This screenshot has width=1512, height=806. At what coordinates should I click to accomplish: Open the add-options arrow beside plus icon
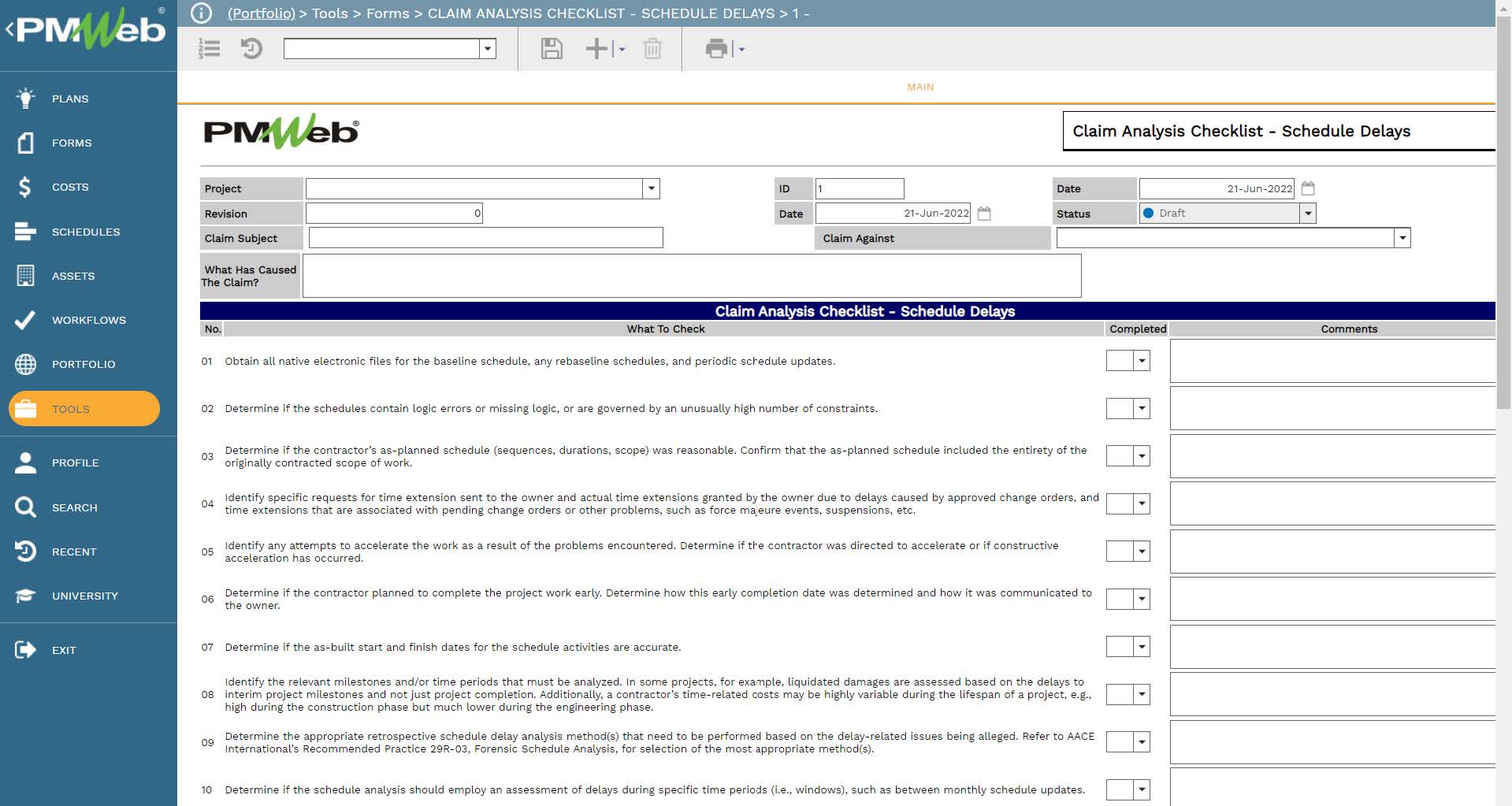tap(622, 49)
